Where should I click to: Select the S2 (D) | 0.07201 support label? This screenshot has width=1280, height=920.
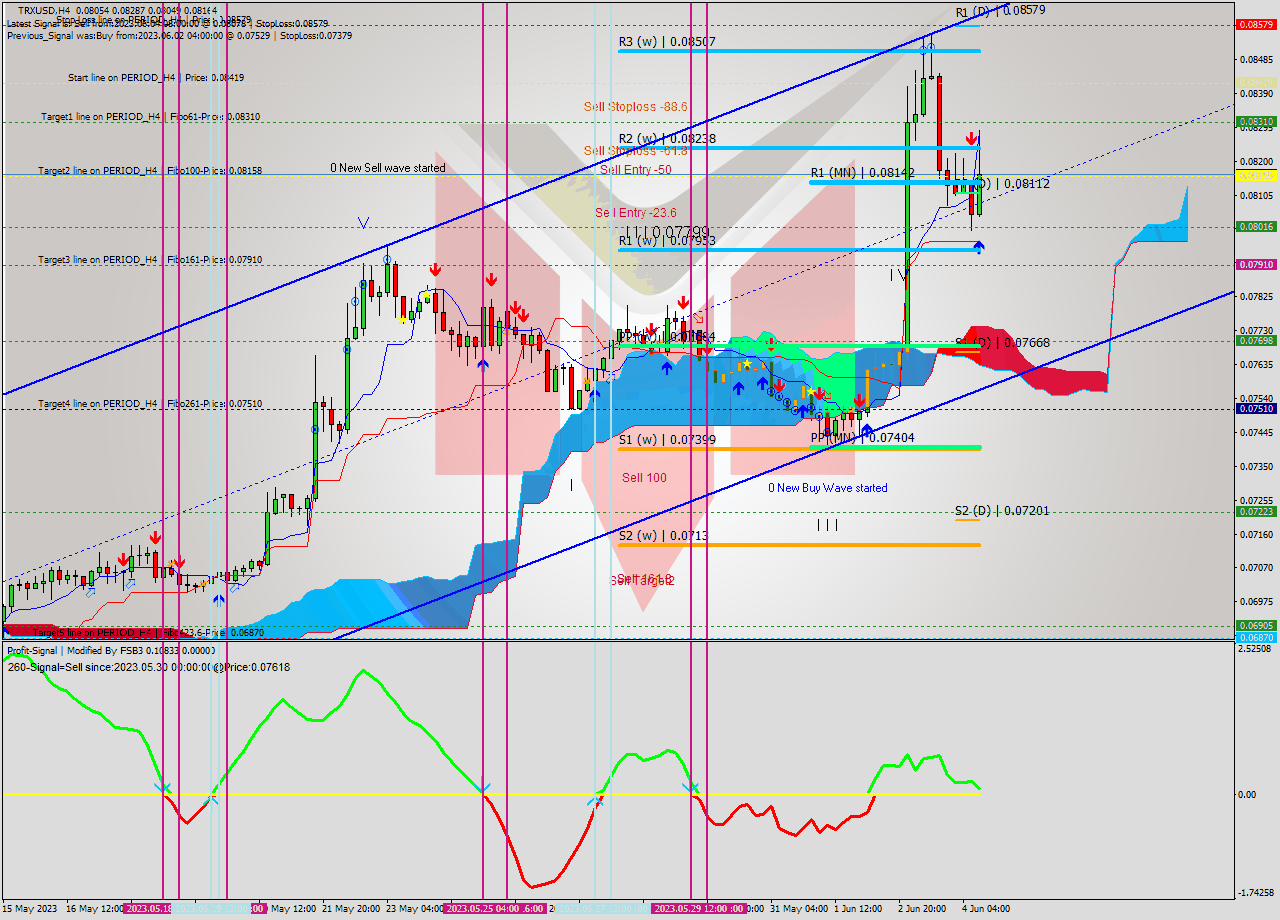(1002, 511)
